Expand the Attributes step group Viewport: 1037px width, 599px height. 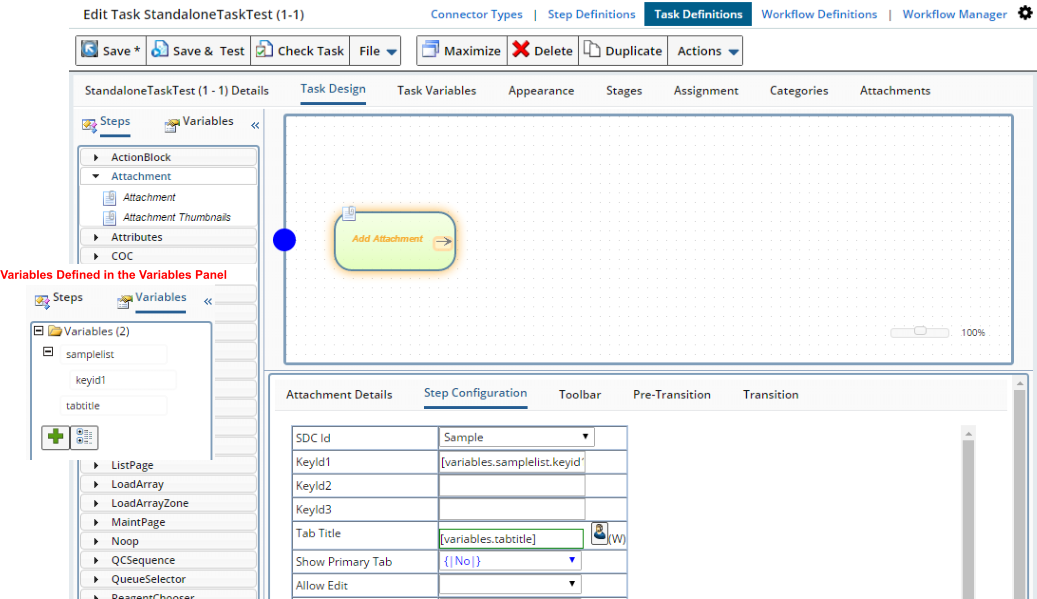(97, 237)
